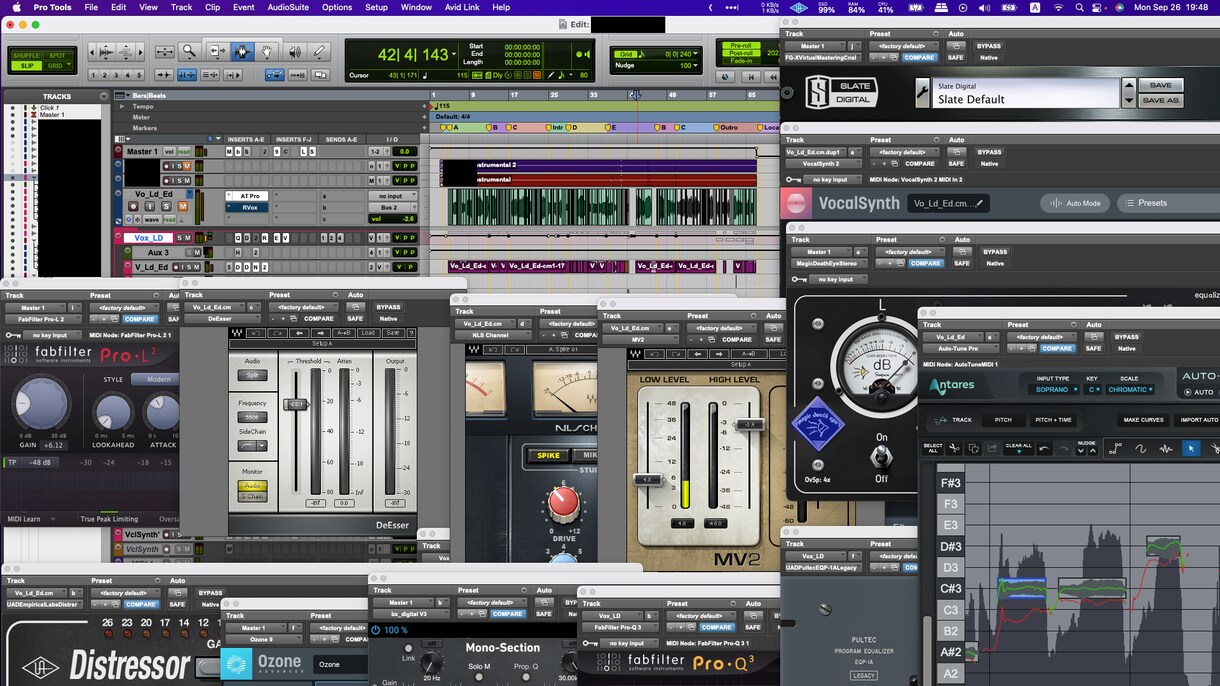Click VocalSynth Auto Mode button
The height and width of the screenshot is (686, 1220).
1076,203
